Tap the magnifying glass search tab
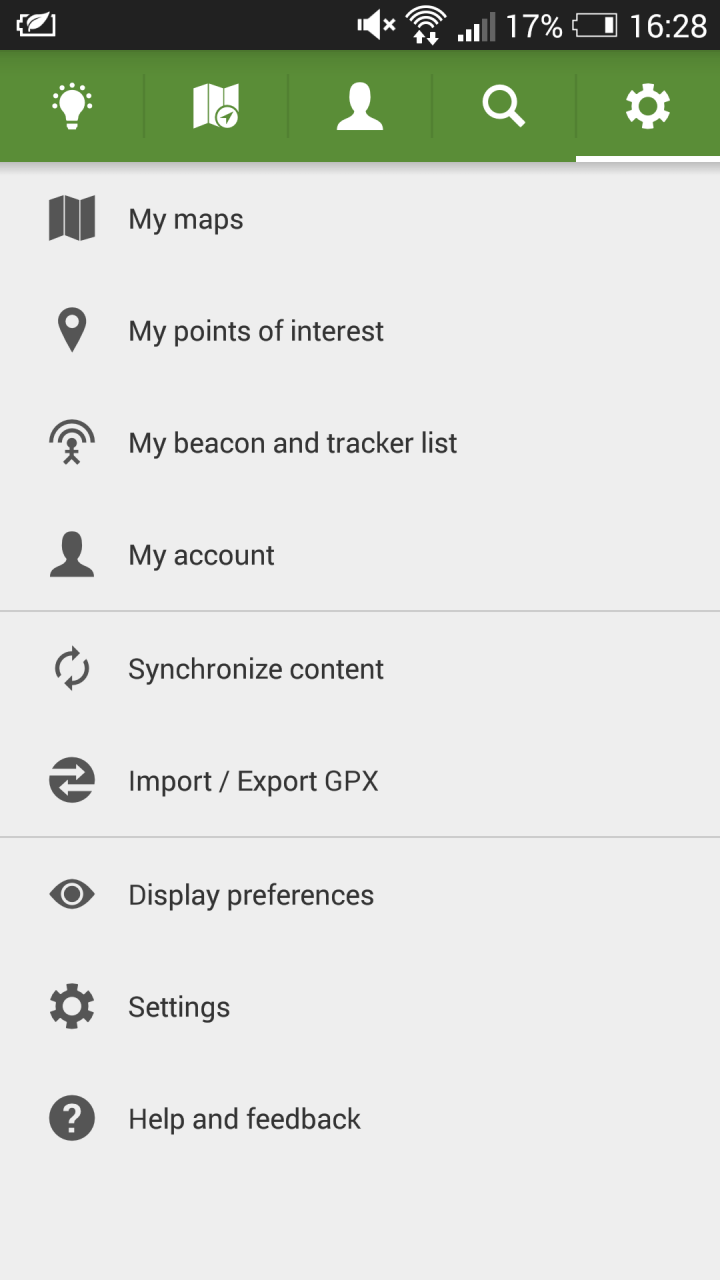This screenshot has height=1280, width=720. point(504,106)
